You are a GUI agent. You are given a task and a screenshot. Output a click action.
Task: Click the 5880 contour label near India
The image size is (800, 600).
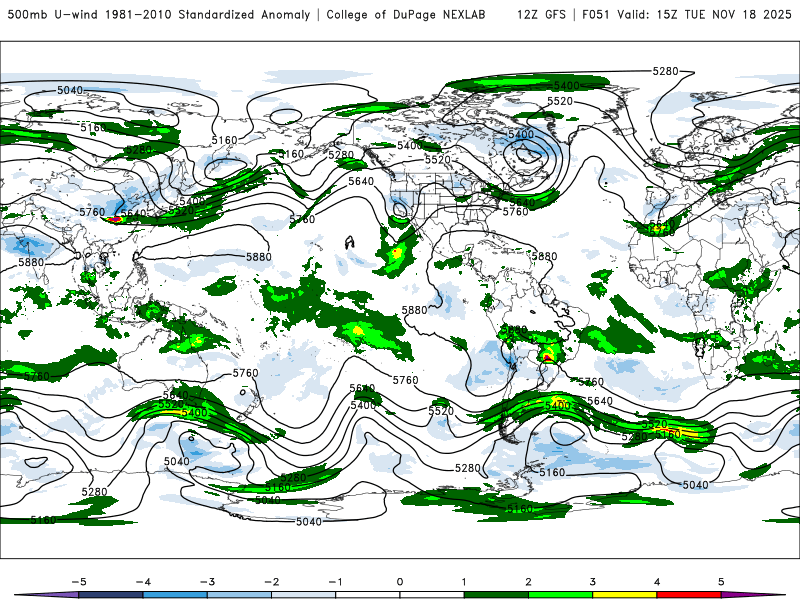click(x=31, y=262)
